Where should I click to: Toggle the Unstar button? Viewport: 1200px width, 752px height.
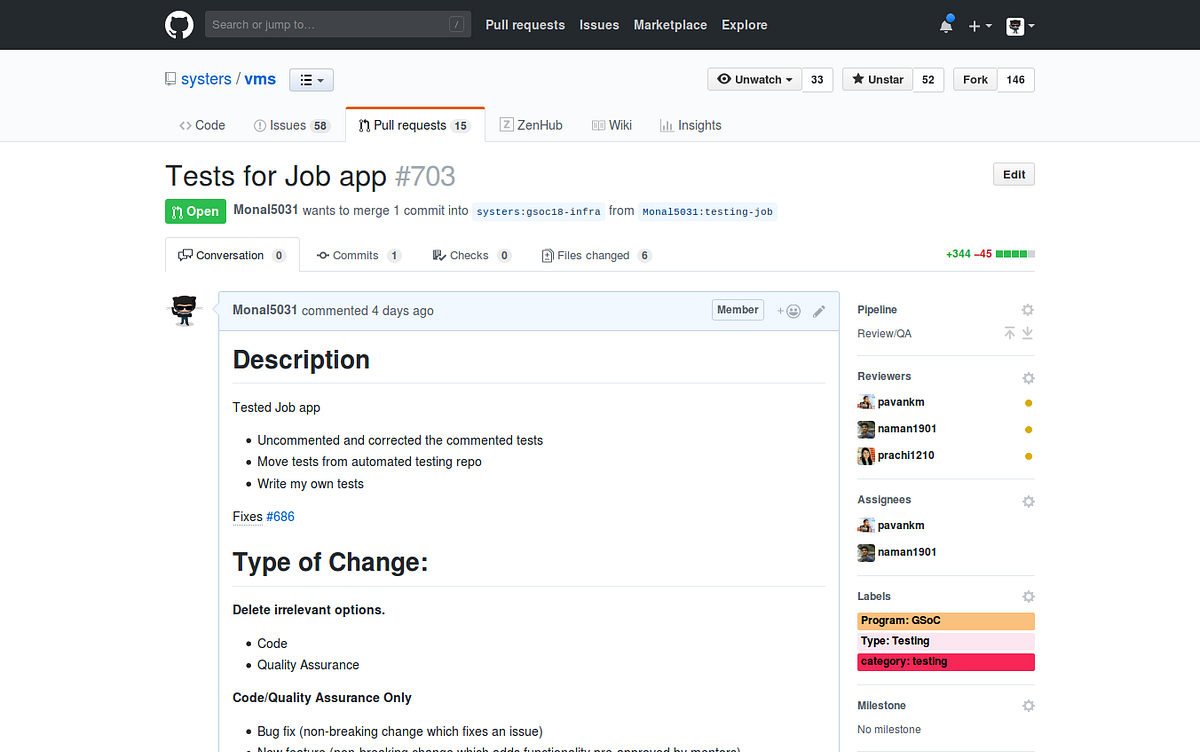(x=877, y=80)
